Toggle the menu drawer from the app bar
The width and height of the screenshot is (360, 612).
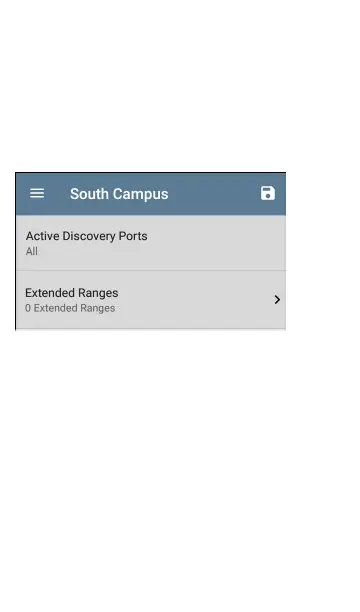(x=37, y=193)
